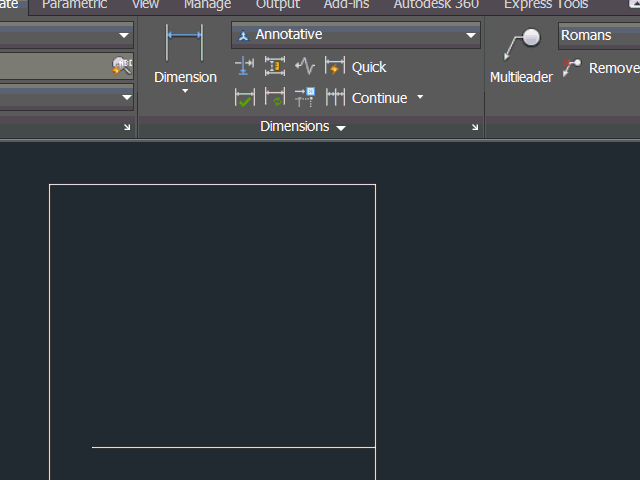Switch to the View ribbon tab
This screenshot has width=640, height=480.
tap(145, 4)
